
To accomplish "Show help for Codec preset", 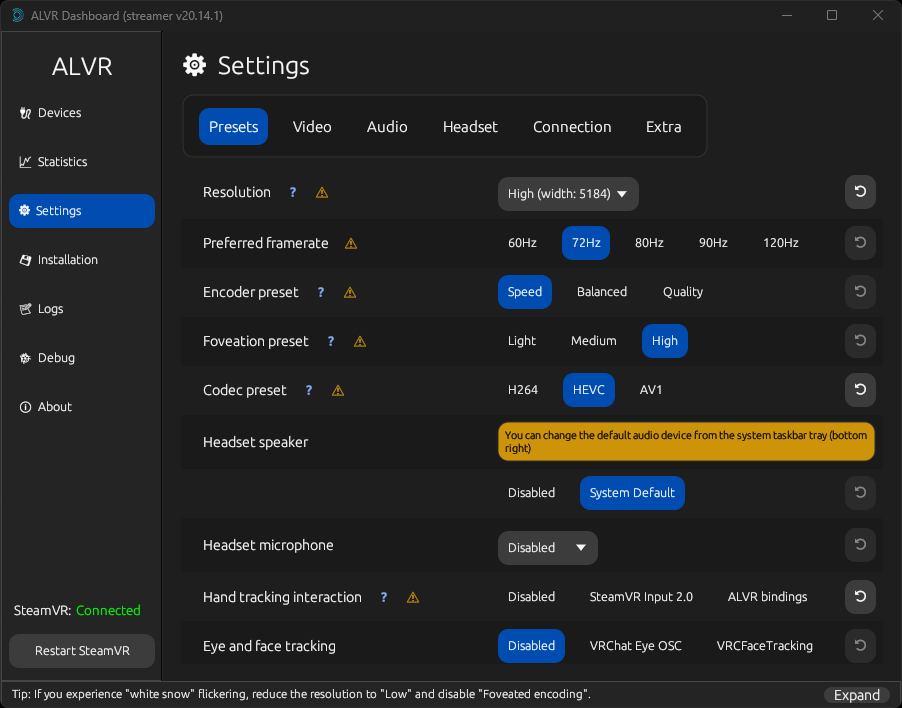I will pyautogui.click(x=309, y=391).
